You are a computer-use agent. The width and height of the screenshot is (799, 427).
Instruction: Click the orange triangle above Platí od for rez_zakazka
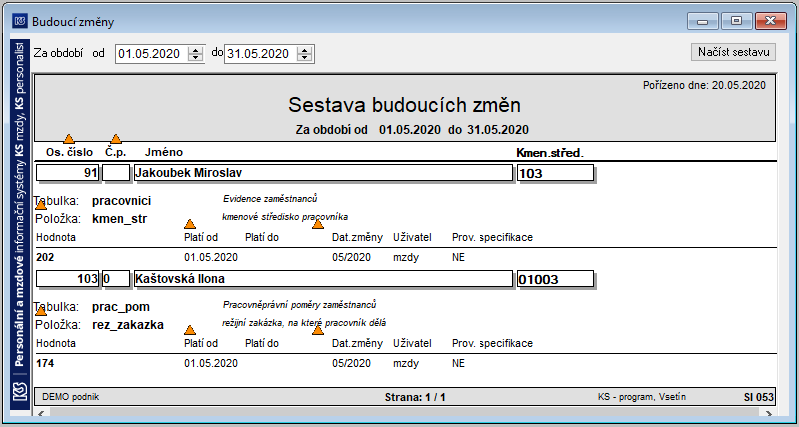click(190, 330)
